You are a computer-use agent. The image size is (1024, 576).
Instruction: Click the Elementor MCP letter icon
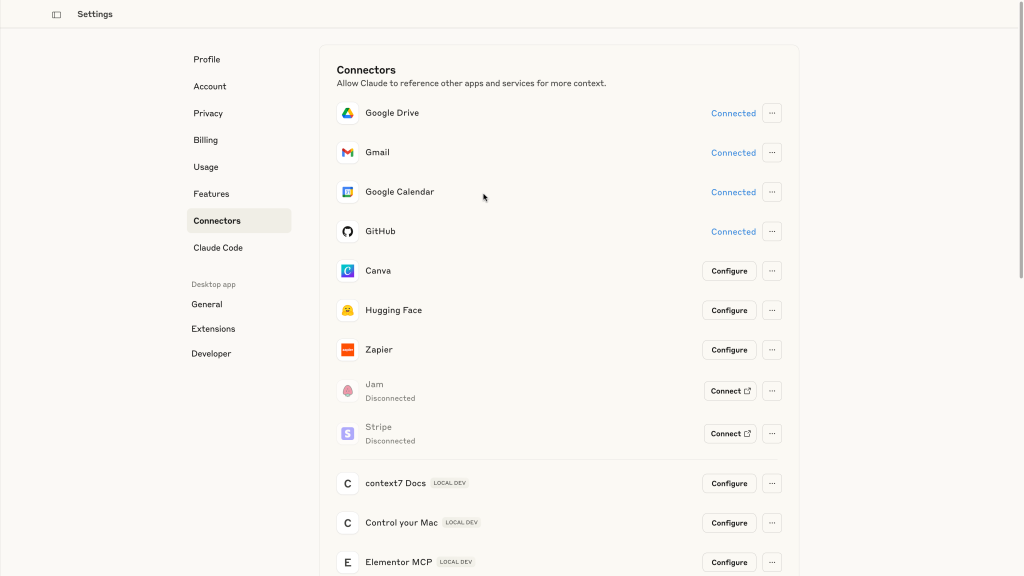coord(347,562)
